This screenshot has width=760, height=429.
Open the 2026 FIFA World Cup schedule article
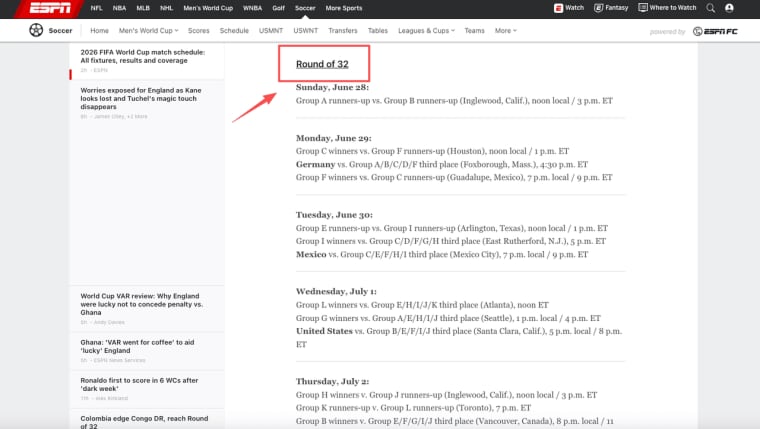coord(142,56)
